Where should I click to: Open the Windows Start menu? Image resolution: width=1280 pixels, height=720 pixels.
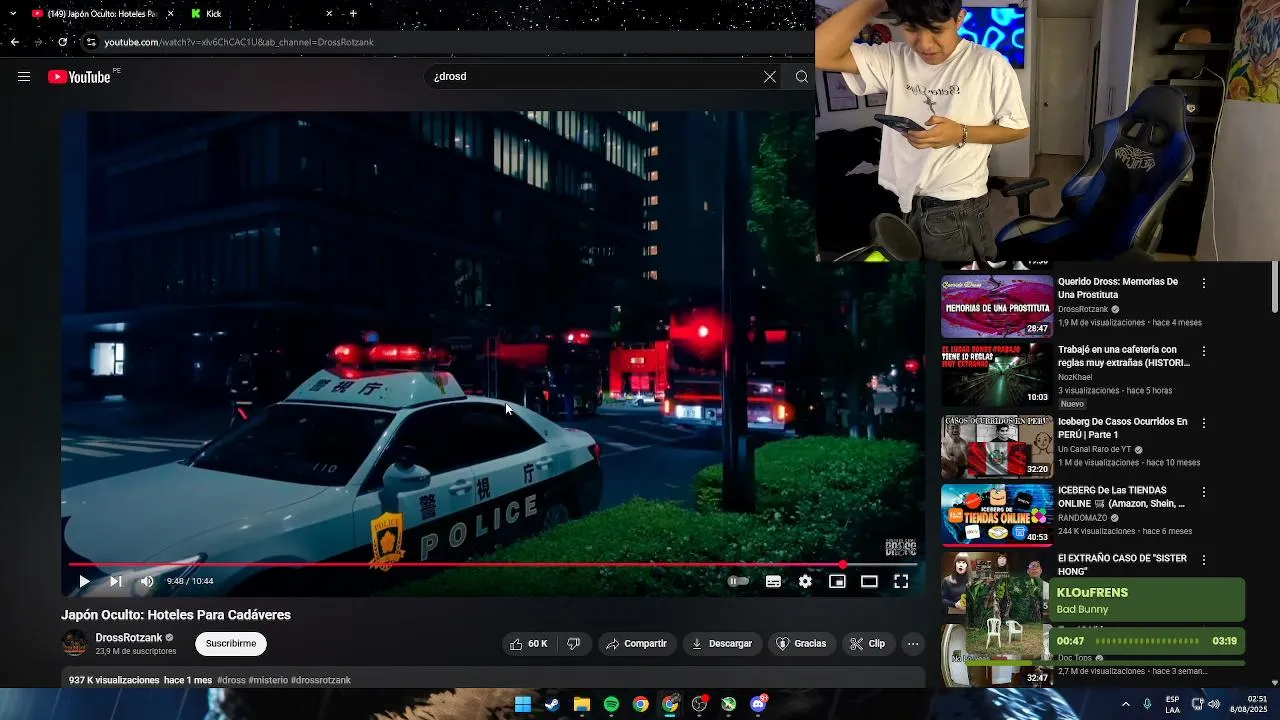pyautogui.click(x=522, y=704)
